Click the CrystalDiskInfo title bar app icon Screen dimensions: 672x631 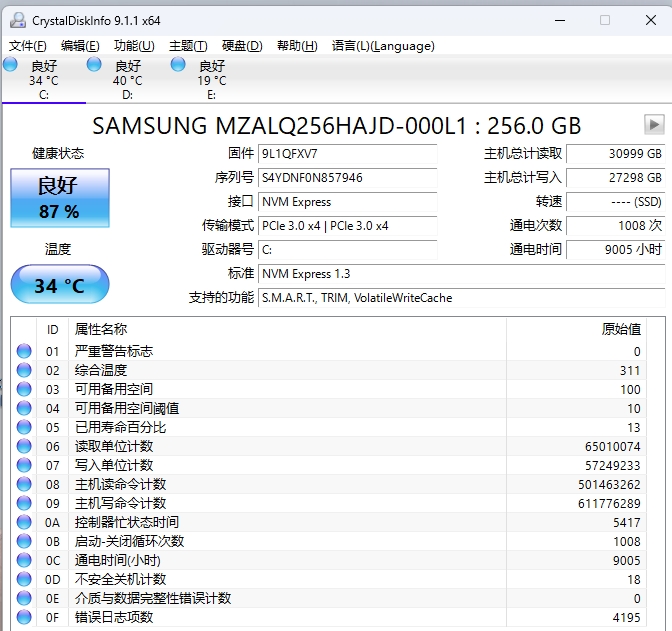(x=18, y=20)
